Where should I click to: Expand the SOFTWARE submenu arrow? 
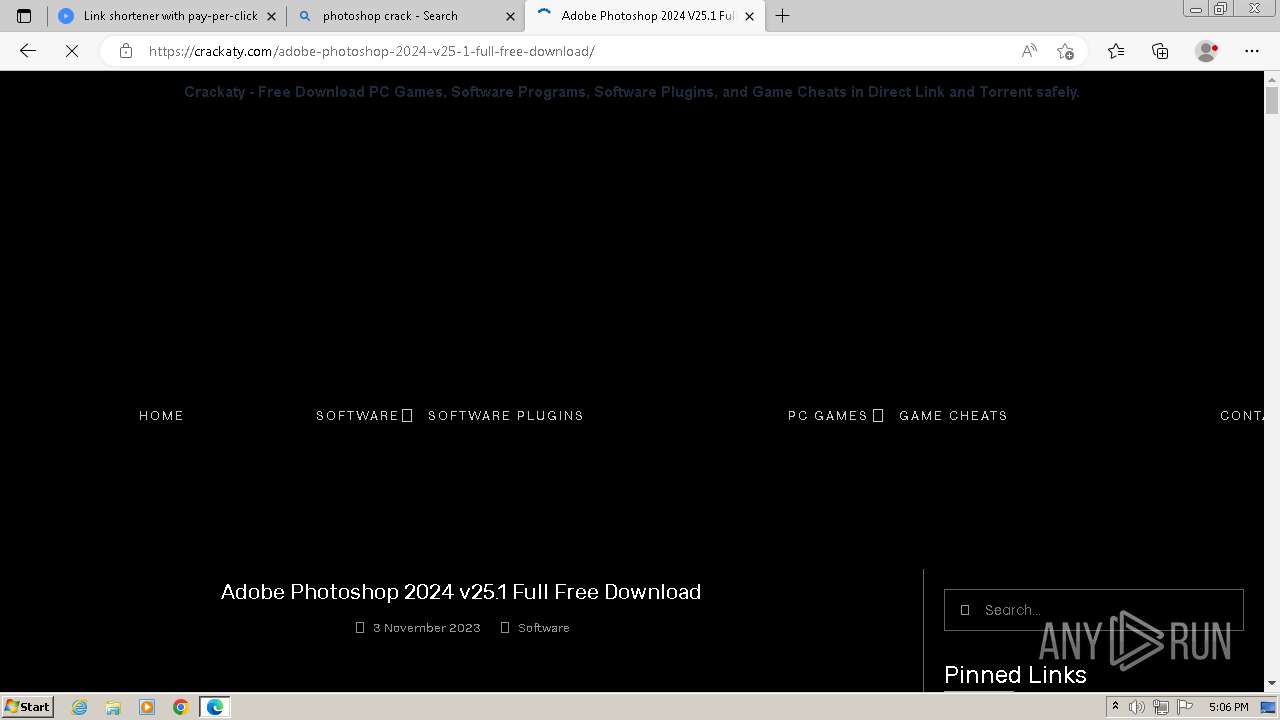click(407, 415)
